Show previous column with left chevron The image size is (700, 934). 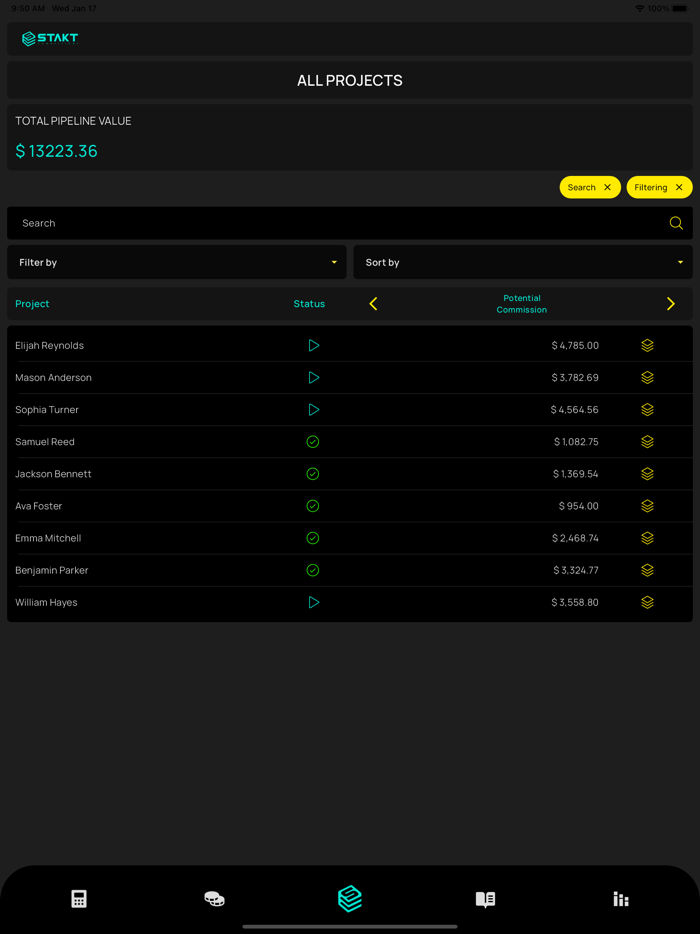click(374, 304)
